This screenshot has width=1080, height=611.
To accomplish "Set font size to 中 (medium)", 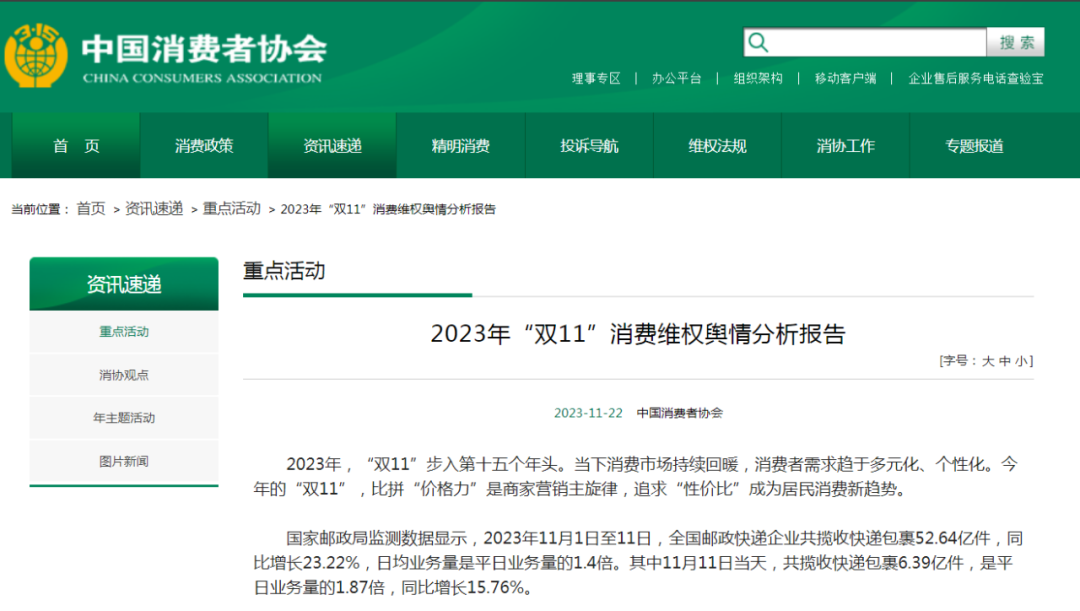I will click(x=1004, y=361).
